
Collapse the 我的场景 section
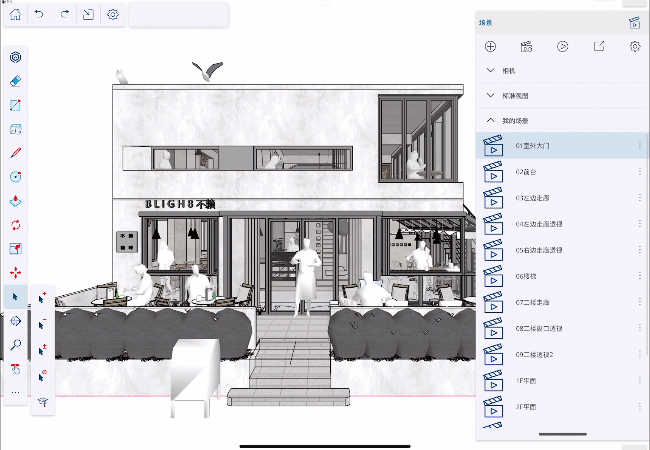coord(490,121)
